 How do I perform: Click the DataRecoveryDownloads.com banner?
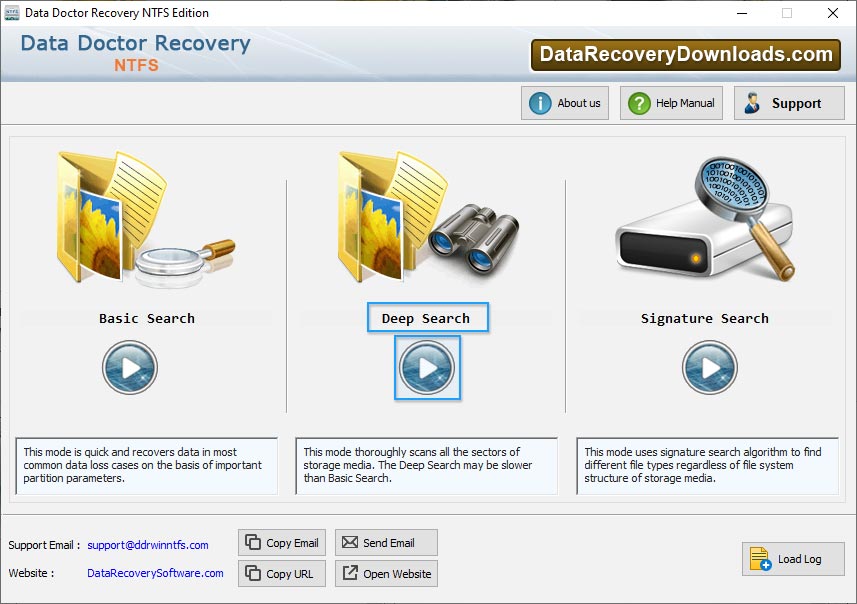(686, 55)
